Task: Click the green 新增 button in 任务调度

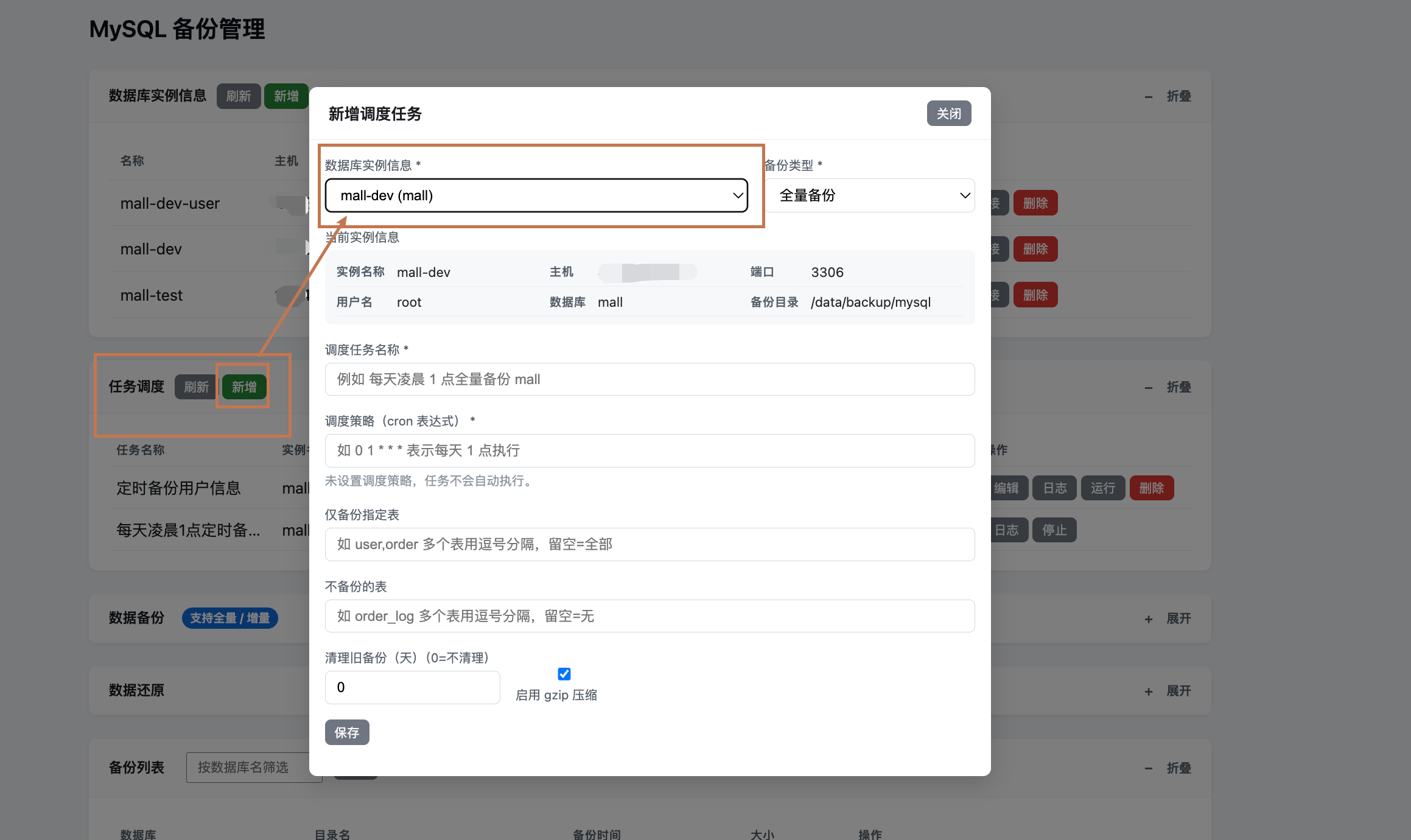Action: [244, 387]
